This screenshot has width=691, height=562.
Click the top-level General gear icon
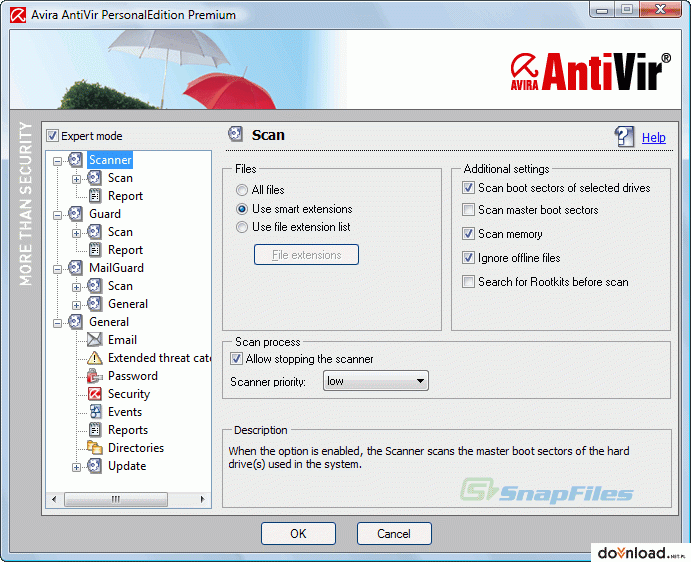[x=75, y=322]
